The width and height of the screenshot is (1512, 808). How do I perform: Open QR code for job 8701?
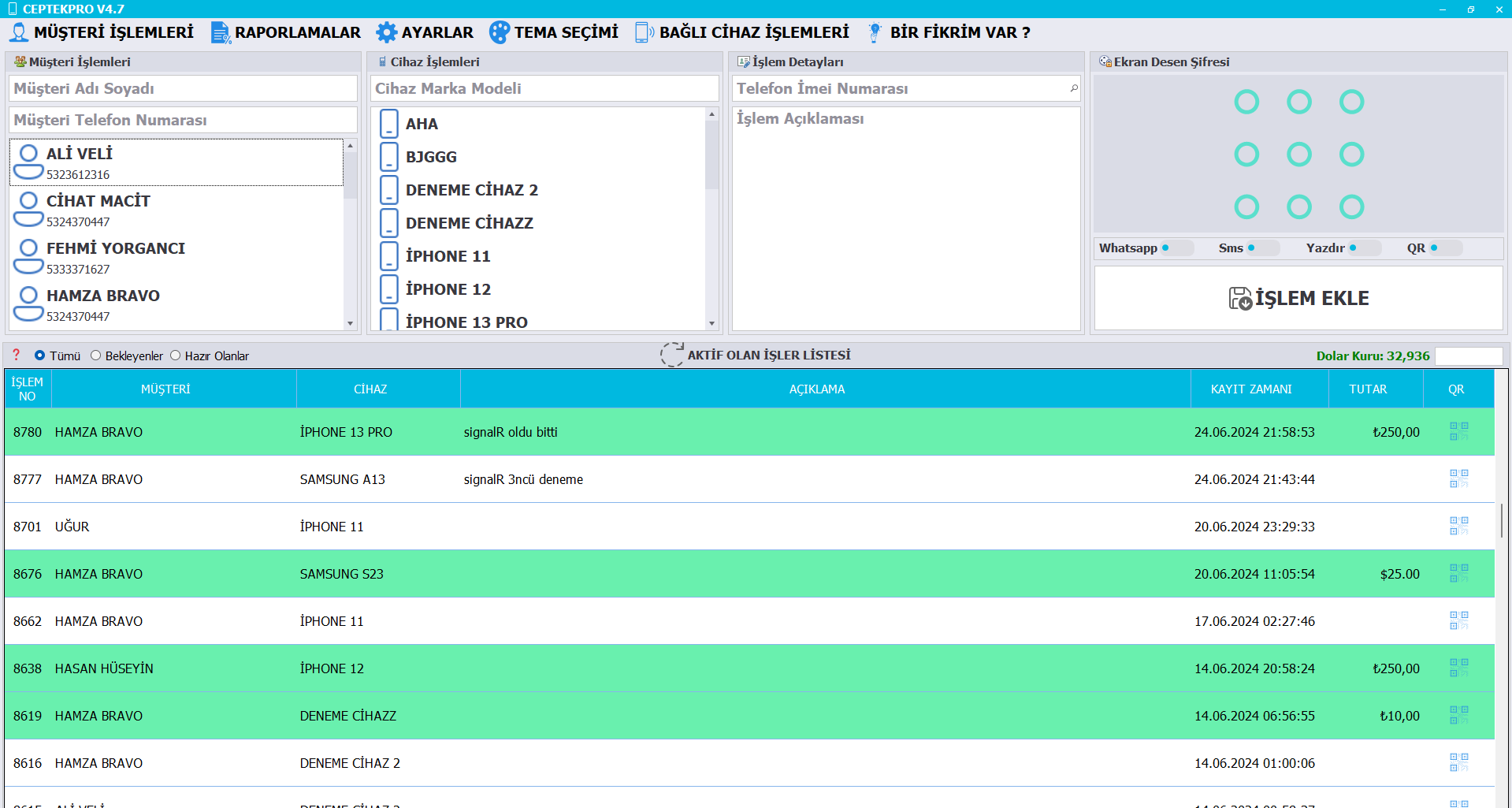coord(1458,526)
